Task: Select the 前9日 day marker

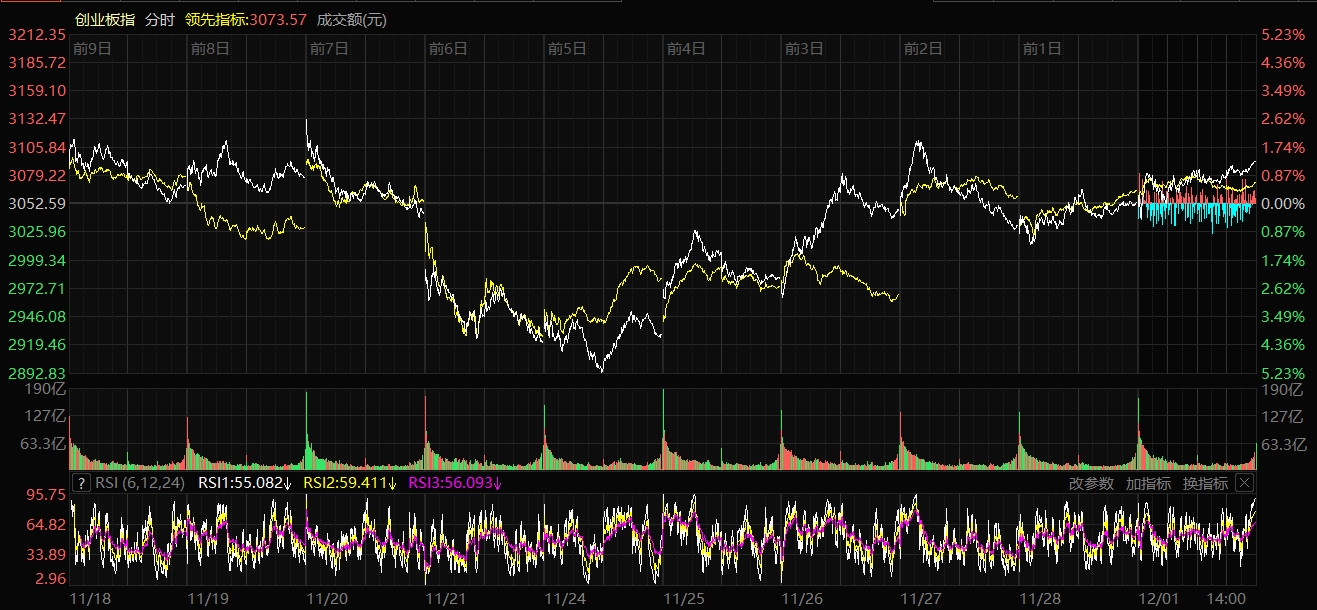Action: coord(91,48)
